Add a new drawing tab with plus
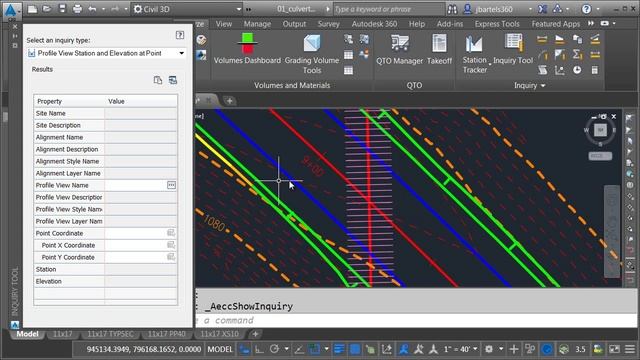The image size is (640, 360). [229, 100]
